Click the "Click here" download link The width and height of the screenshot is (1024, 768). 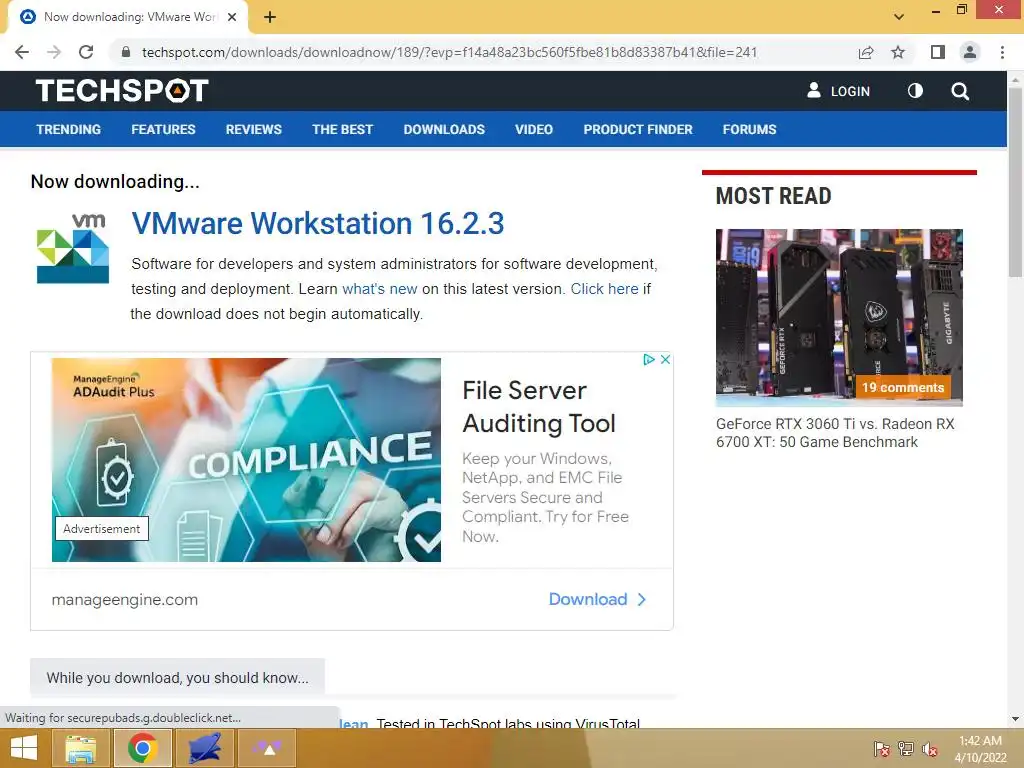pos(605,289)
